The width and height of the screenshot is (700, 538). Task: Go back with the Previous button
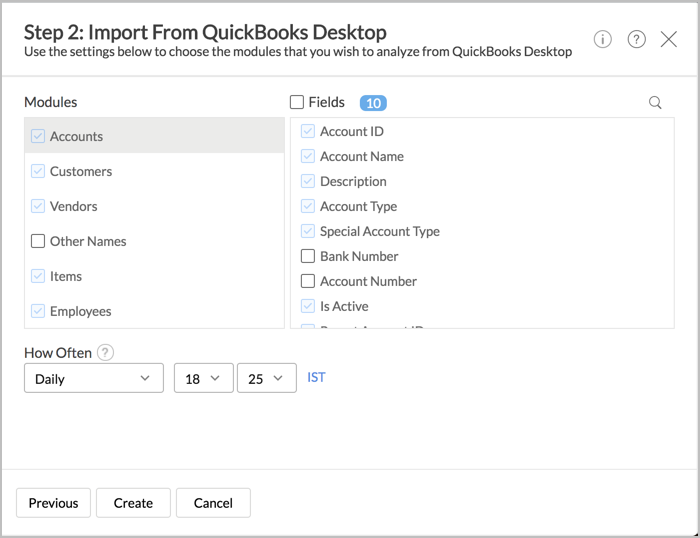[x=54, y=503]
